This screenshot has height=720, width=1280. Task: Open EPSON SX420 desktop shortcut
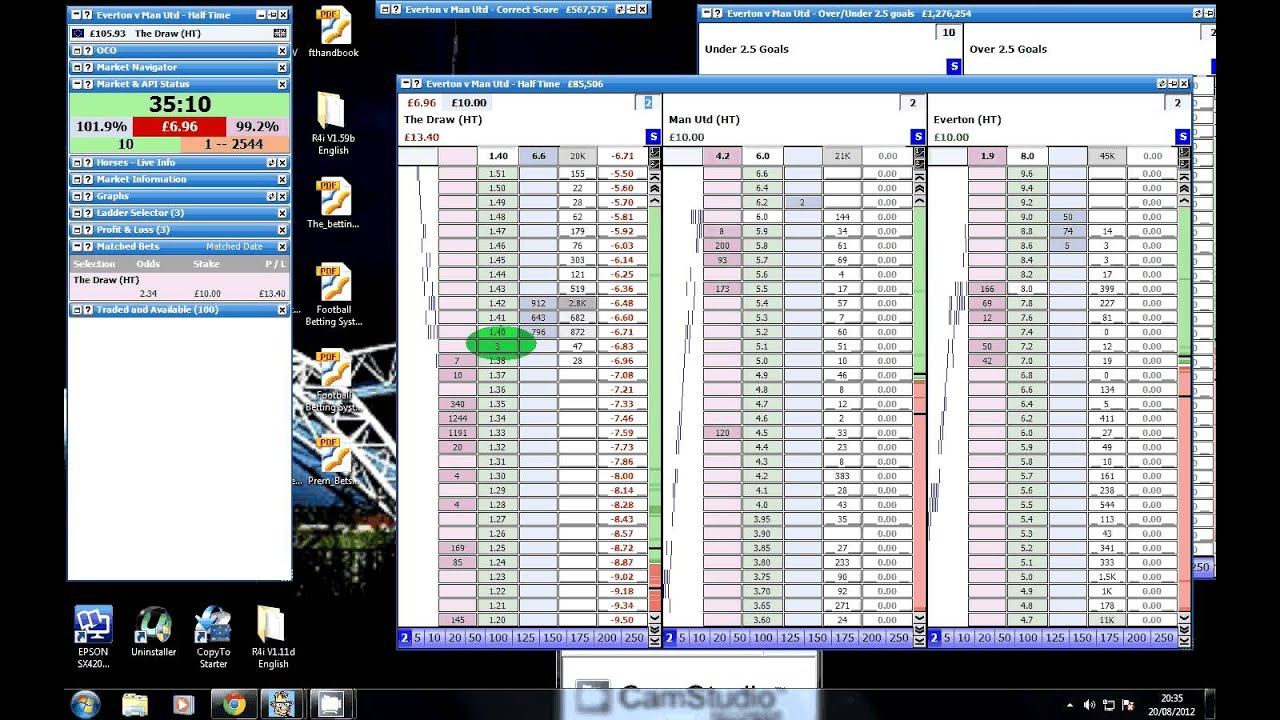pyautogui.click(x=93, y=637)
